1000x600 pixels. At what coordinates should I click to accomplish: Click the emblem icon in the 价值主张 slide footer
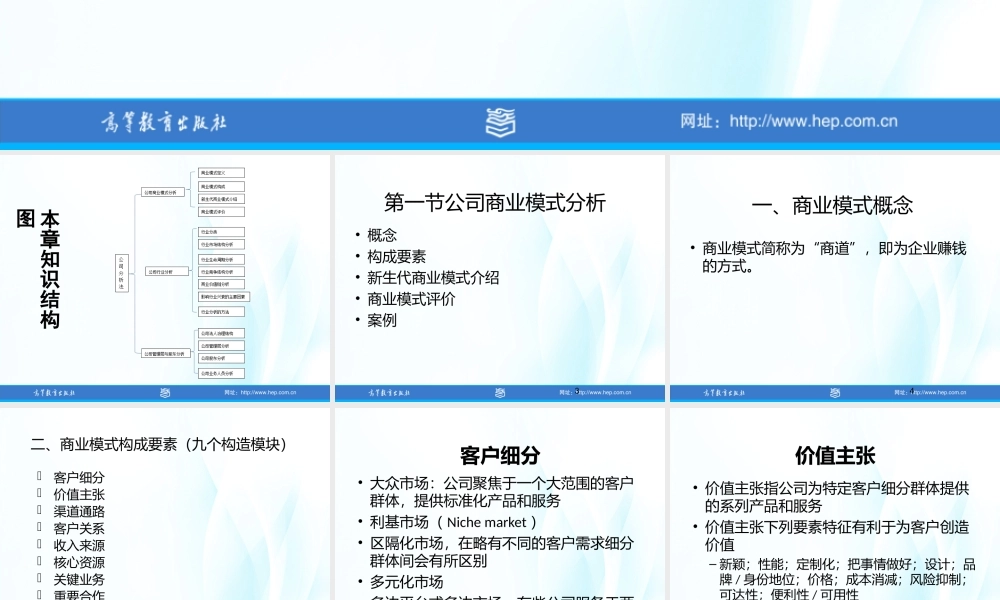[836, 393]
